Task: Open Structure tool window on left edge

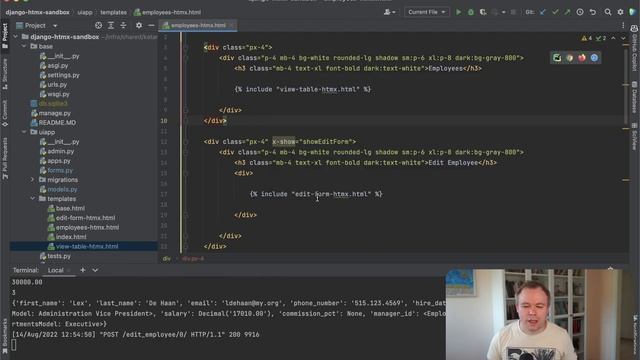Action: pyautogui.click(x=5, y=74)
